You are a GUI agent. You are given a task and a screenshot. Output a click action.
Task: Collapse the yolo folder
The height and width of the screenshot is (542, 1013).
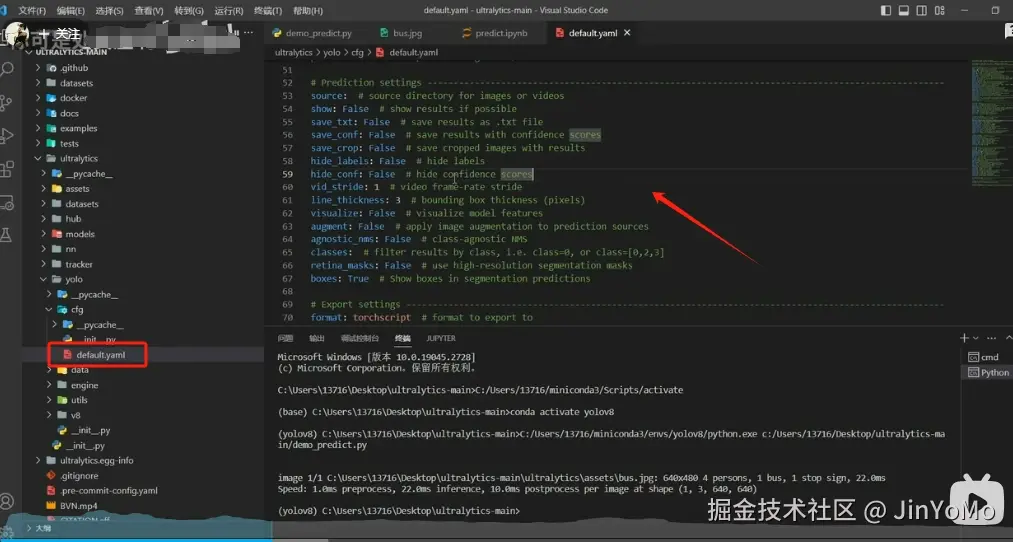click(x=43, y=279)
